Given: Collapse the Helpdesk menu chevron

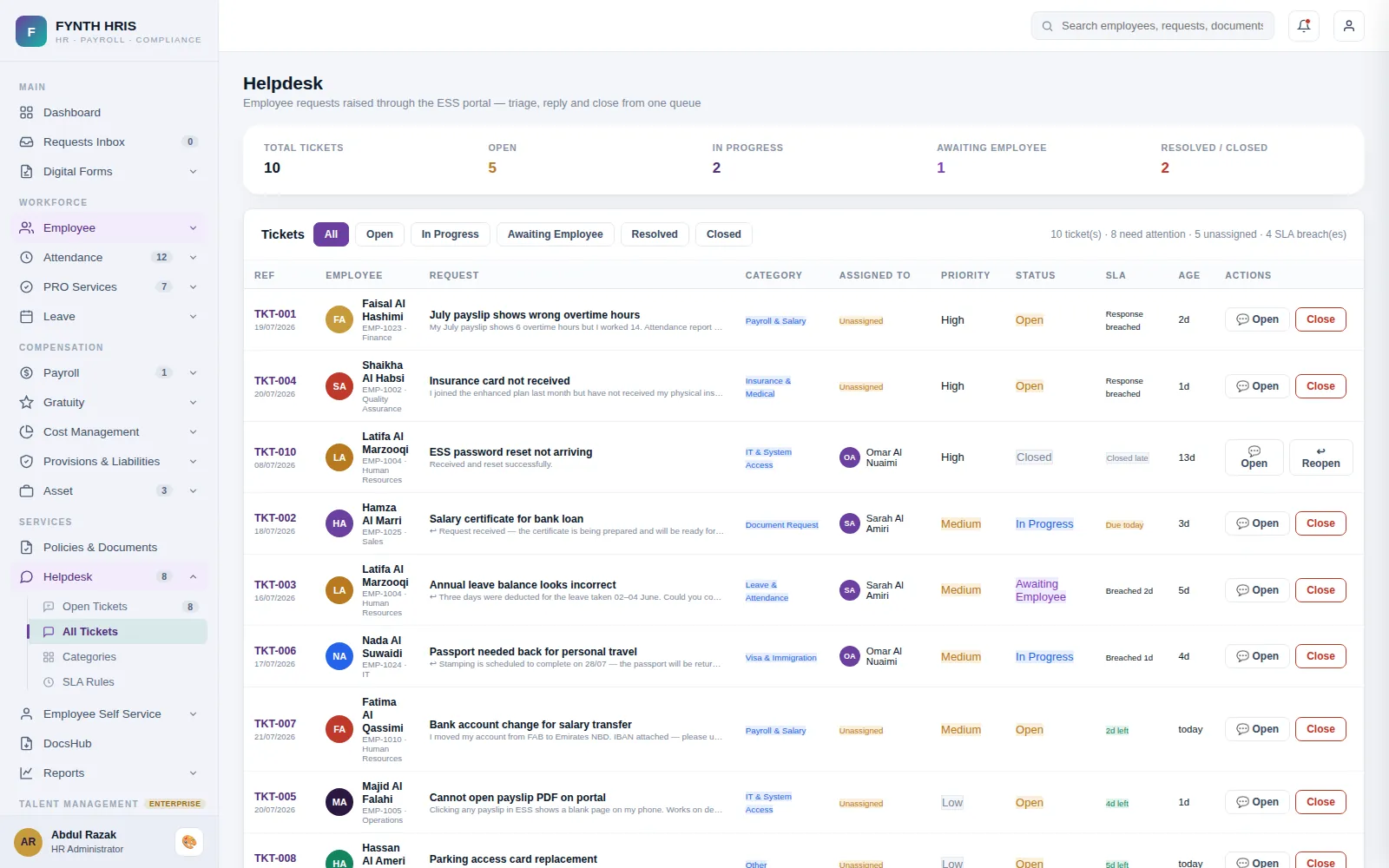Looking at the screenshot, I should click(193, 577).
